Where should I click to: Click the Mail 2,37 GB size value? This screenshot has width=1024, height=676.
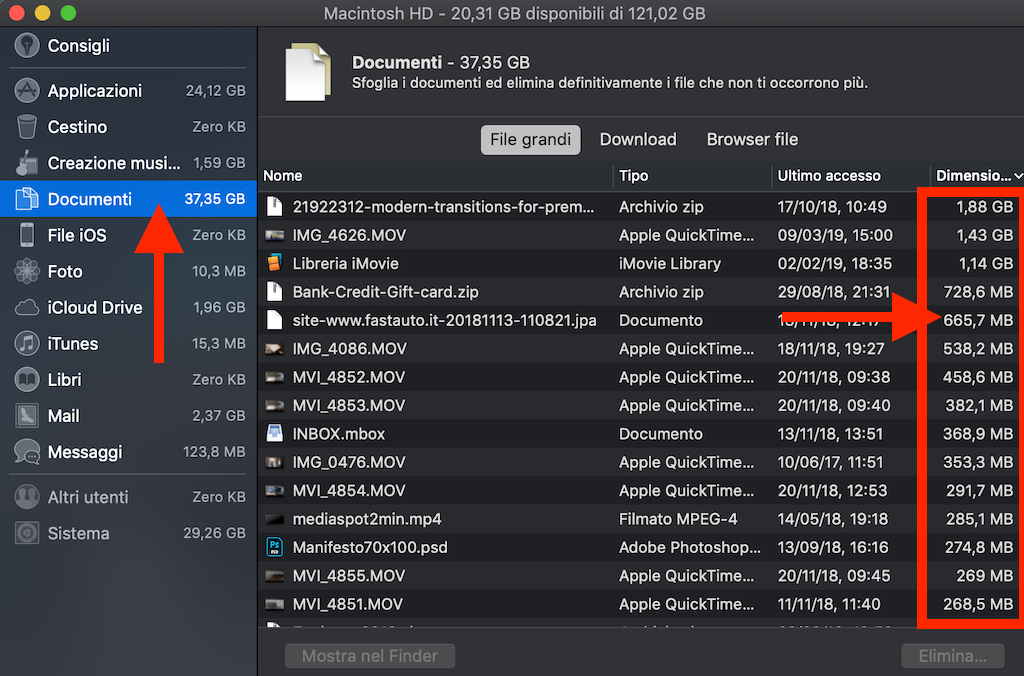point(219,415)
